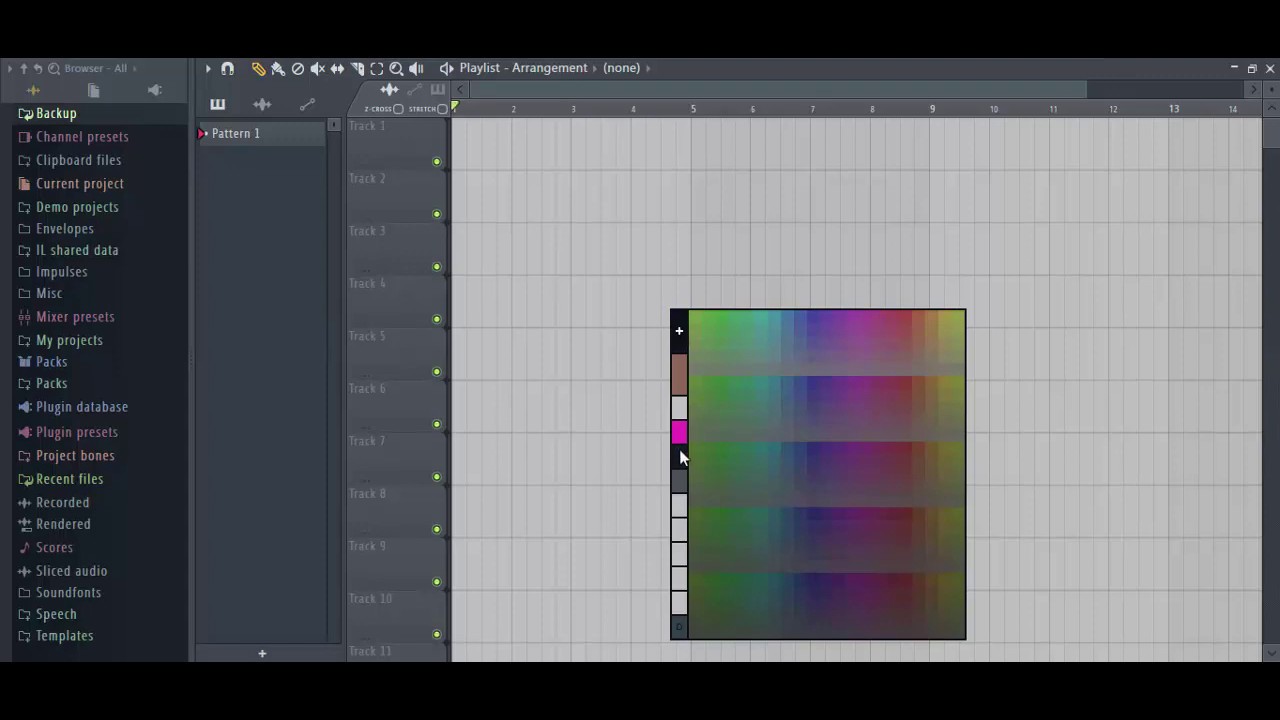Image resolution: width=1280 pixels, height=720 pixels.
Task: Show automation clips in the picker panel
Action: pyautogui.click(x=307, y=104)
